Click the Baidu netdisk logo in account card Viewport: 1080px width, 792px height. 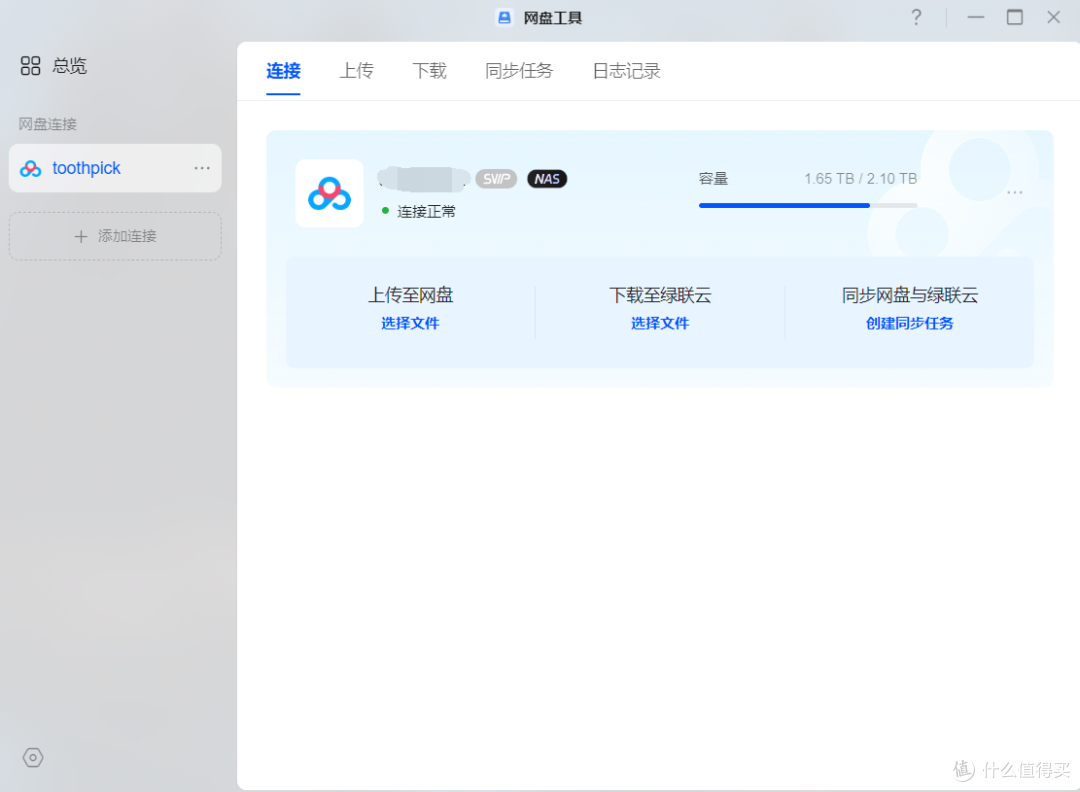[329, 194]
